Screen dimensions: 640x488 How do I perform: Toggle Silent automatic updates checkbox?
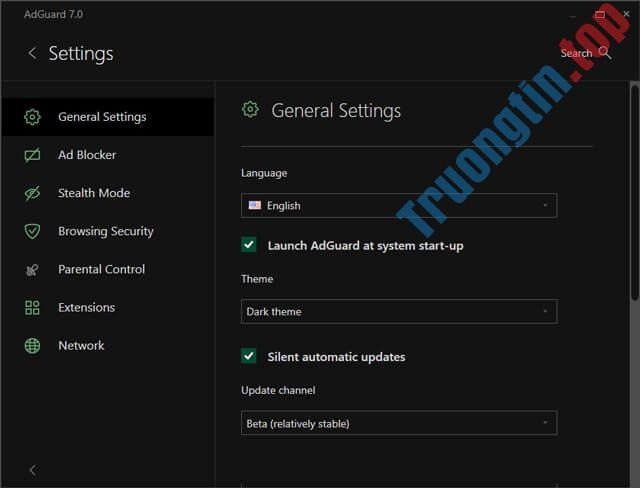click(x=249, y=356)
